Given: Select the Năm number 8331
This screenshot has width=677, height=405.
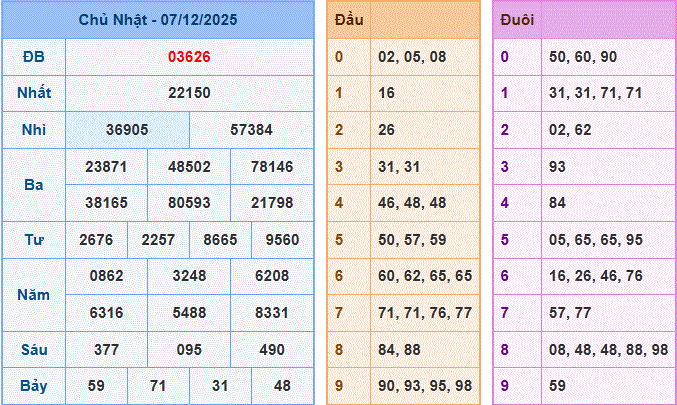Looking at the screenshot, I should click(272, 313).
